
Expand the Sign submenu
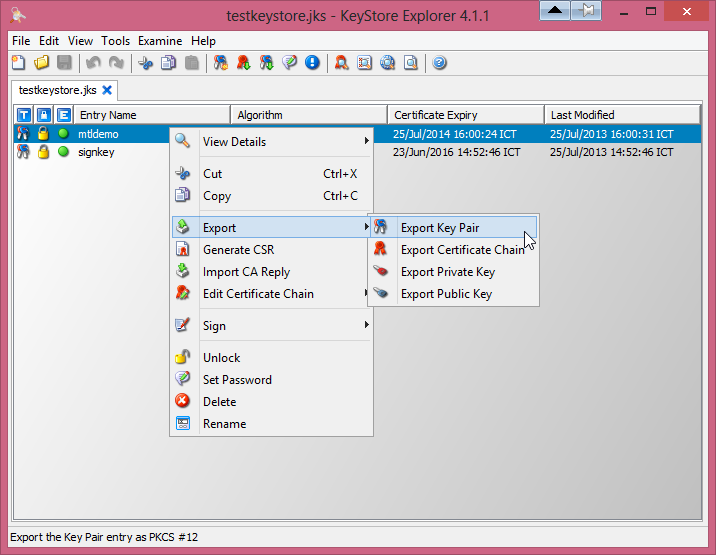(272, 326)
